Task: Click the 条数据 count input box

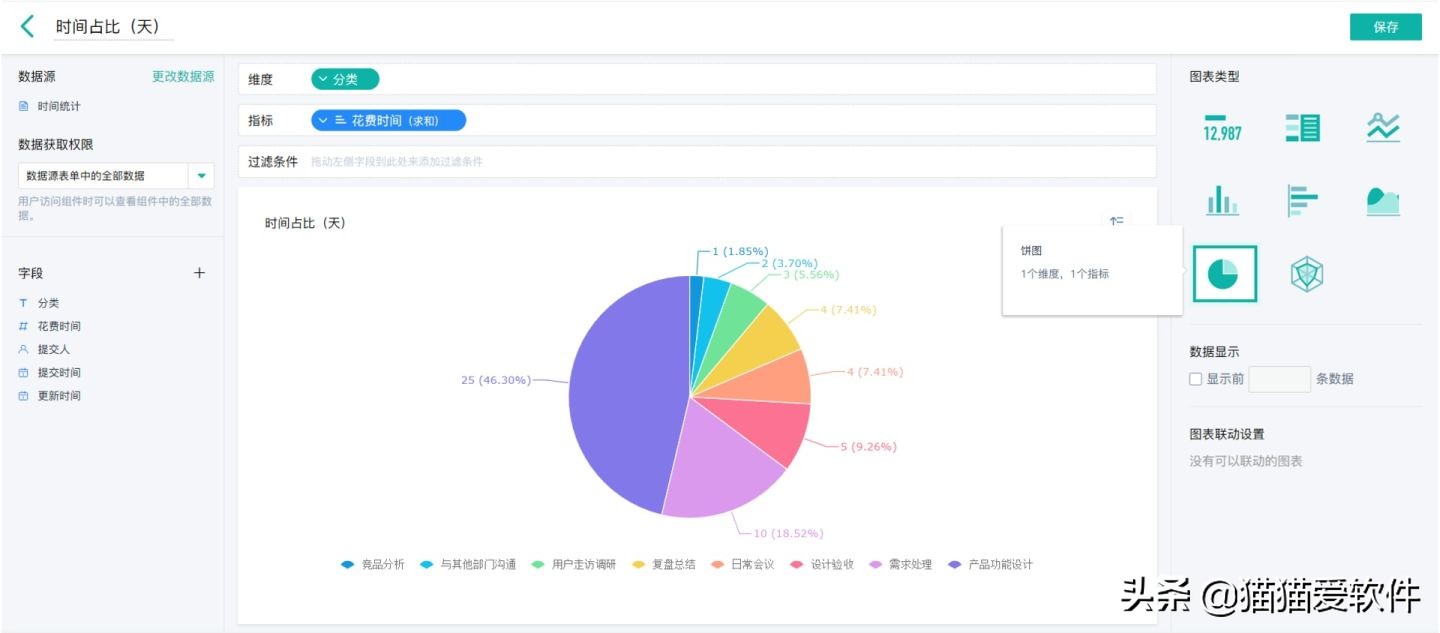Action: 1279,379
